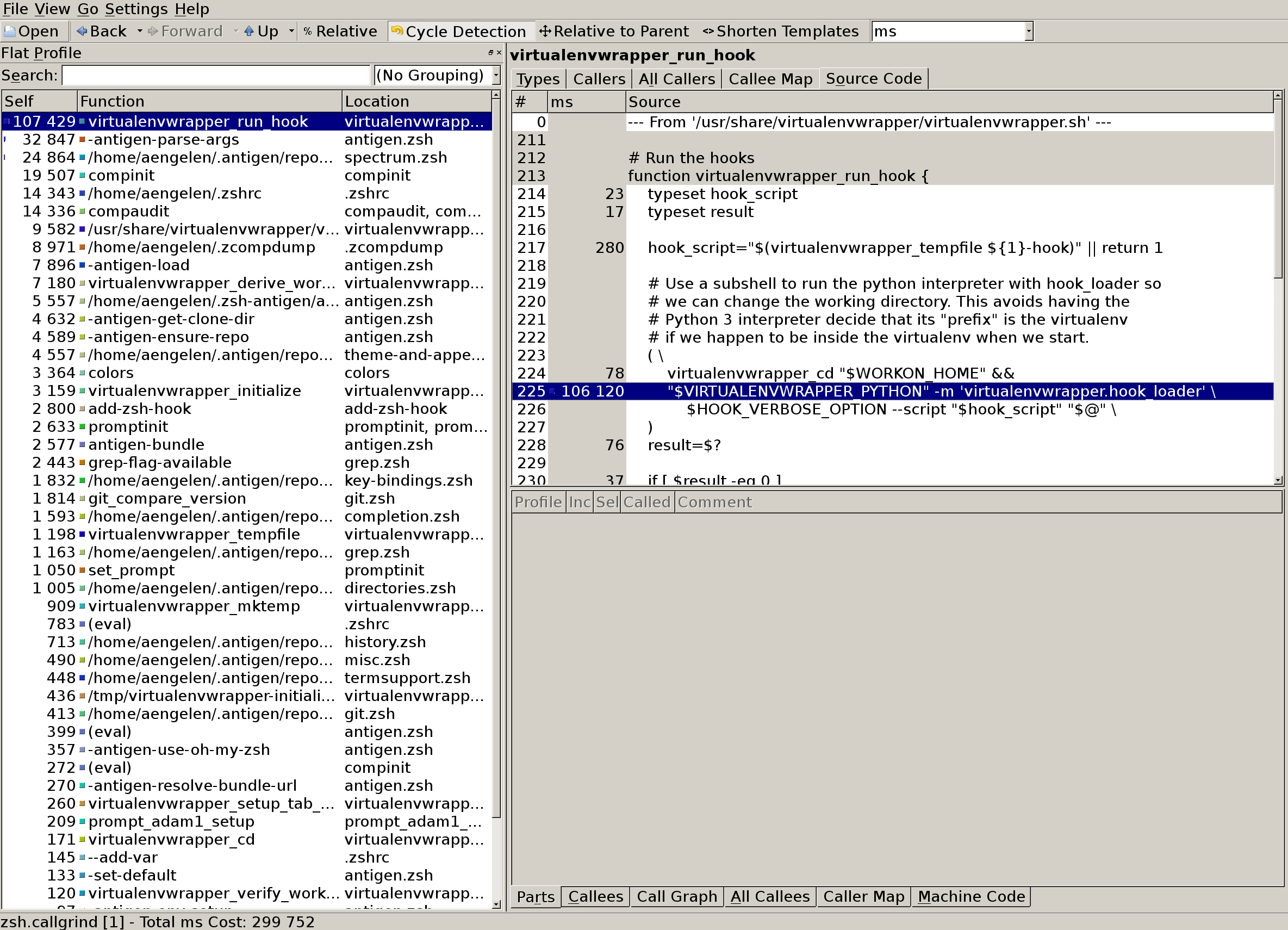Sort by the Self column header
Screen dimensions: 1288x930
coord(39,101)
